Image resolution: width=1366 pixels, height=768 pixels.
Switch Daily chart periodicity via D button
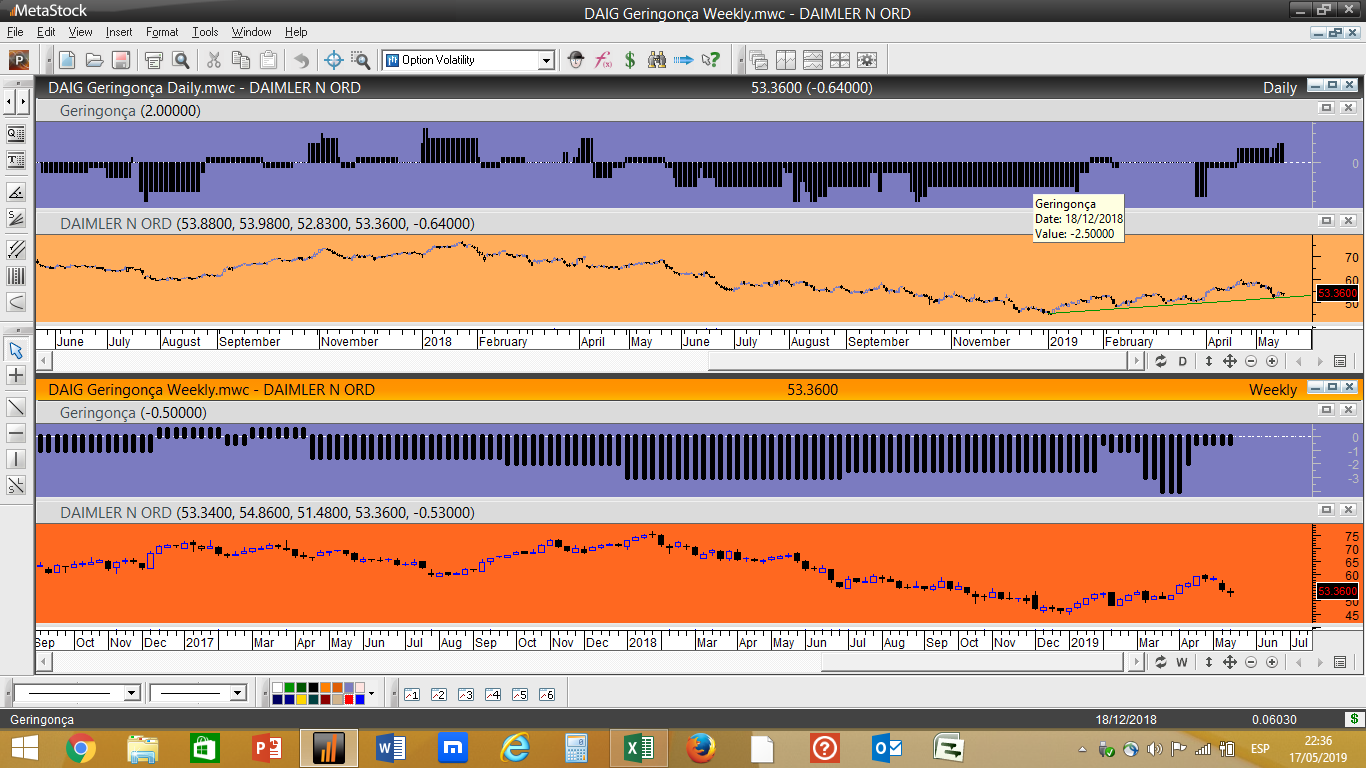[1182, 361]
